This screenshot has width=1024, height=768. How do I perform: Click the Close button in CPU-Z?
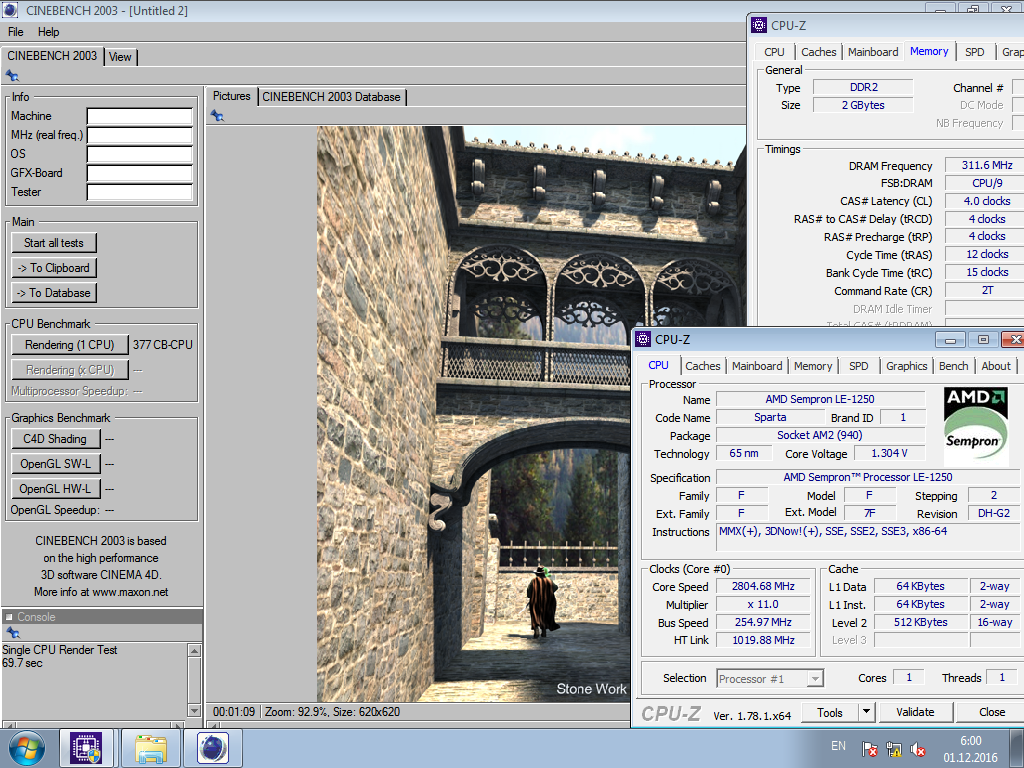pos(991,712)
